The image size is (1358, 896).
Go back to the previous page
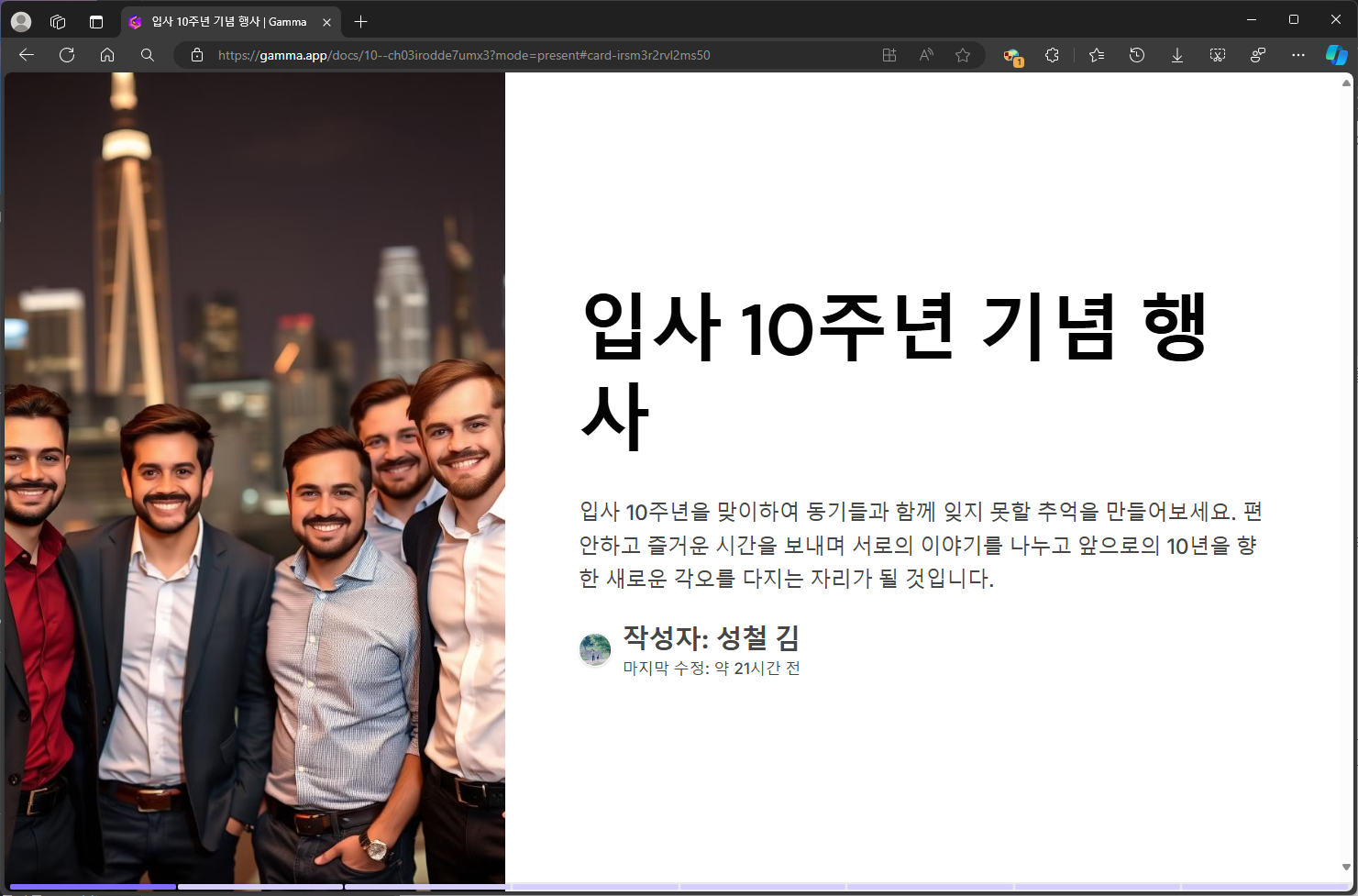(x=27, y=55)
